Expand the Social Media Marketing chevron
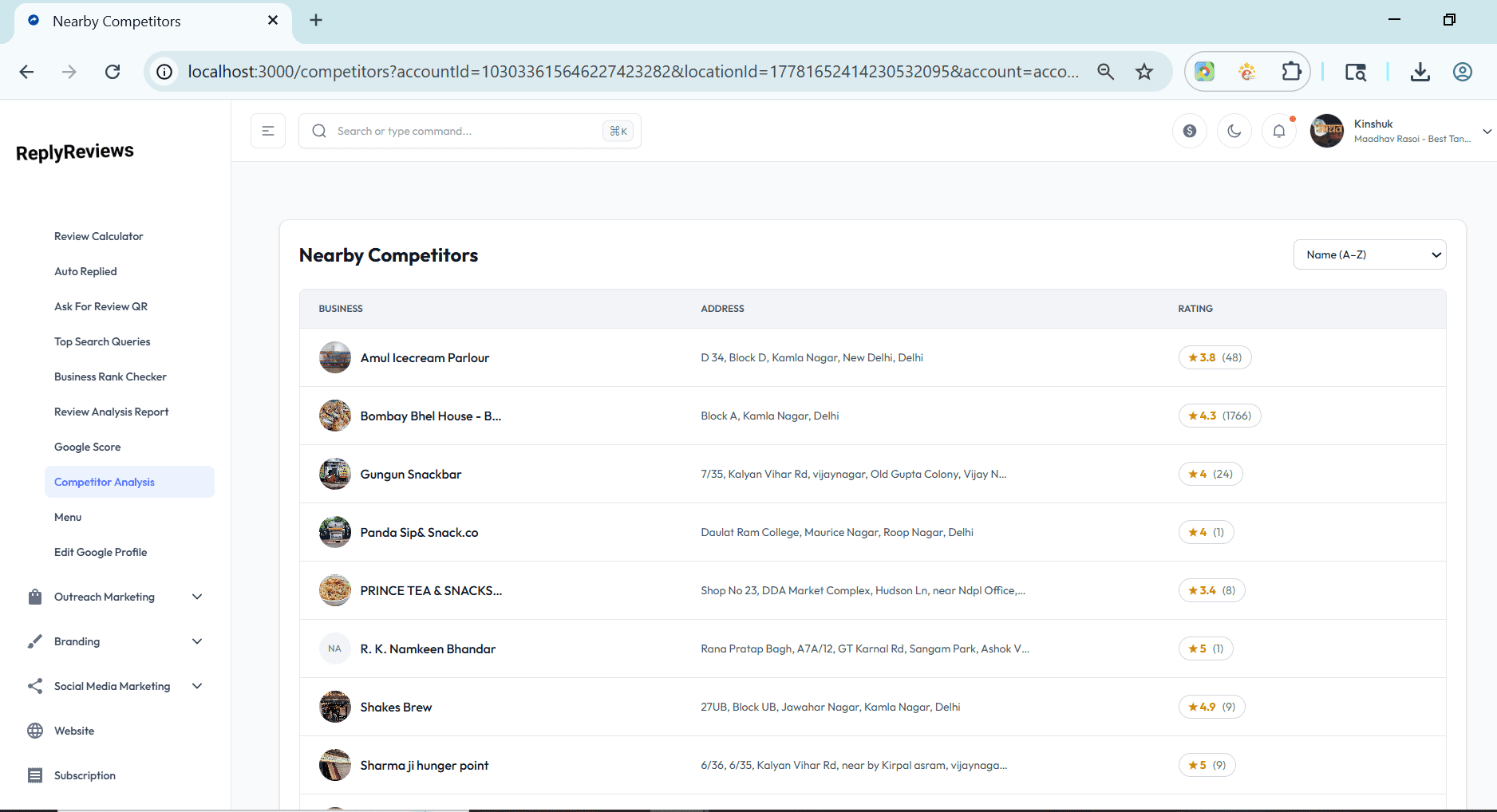This screenshot has height=812, width=1497. pos(197,686)
